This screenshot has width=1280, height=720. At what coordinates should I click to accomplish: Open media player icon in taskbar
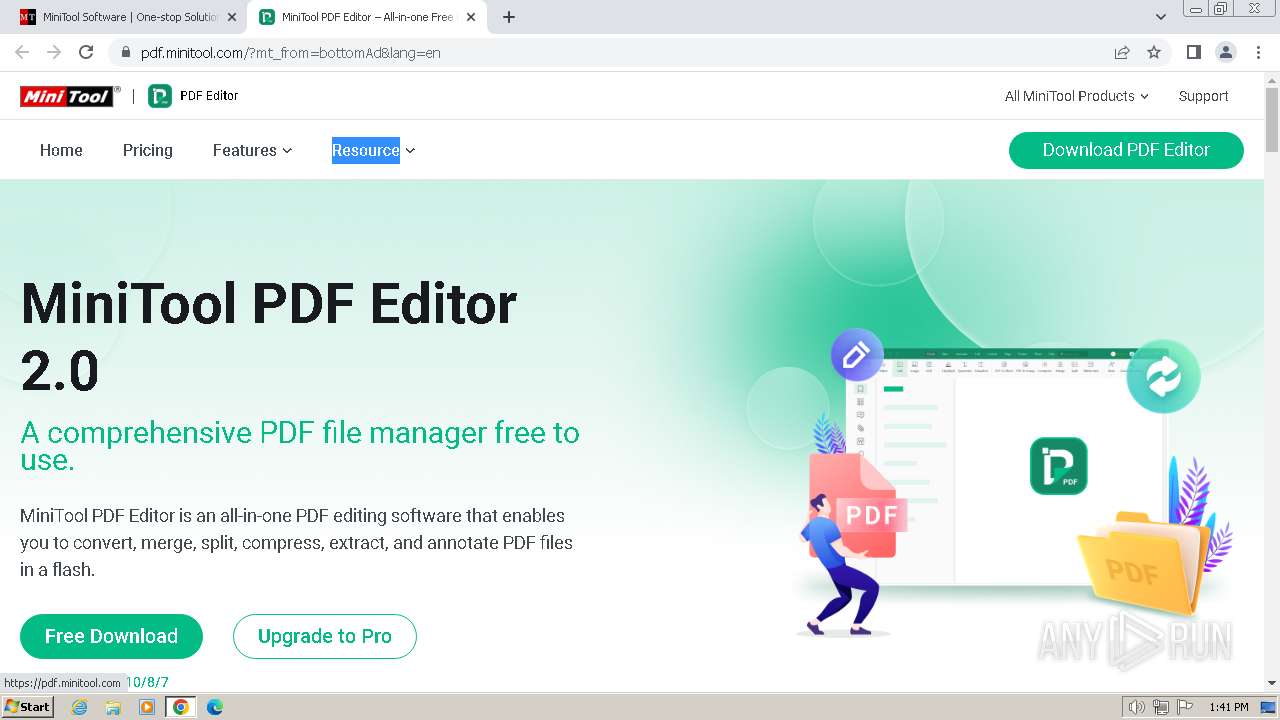(147, 707)
